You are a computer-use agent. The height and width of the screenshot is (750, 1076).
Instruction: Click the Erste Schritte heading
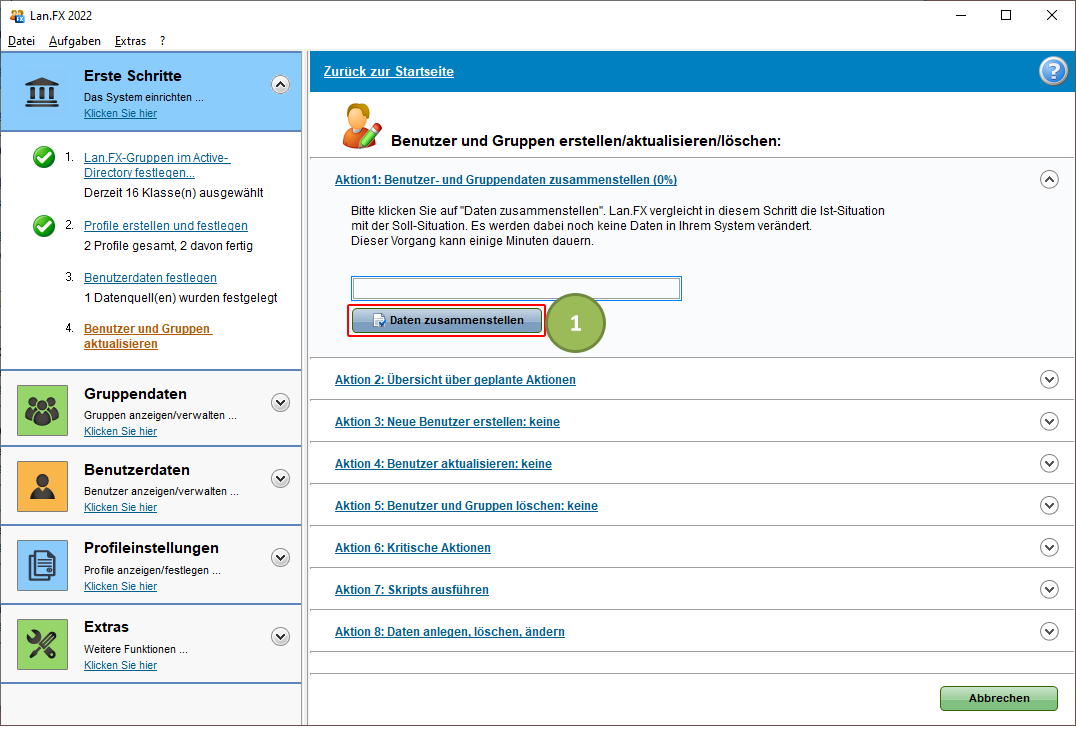coord(132,75)
